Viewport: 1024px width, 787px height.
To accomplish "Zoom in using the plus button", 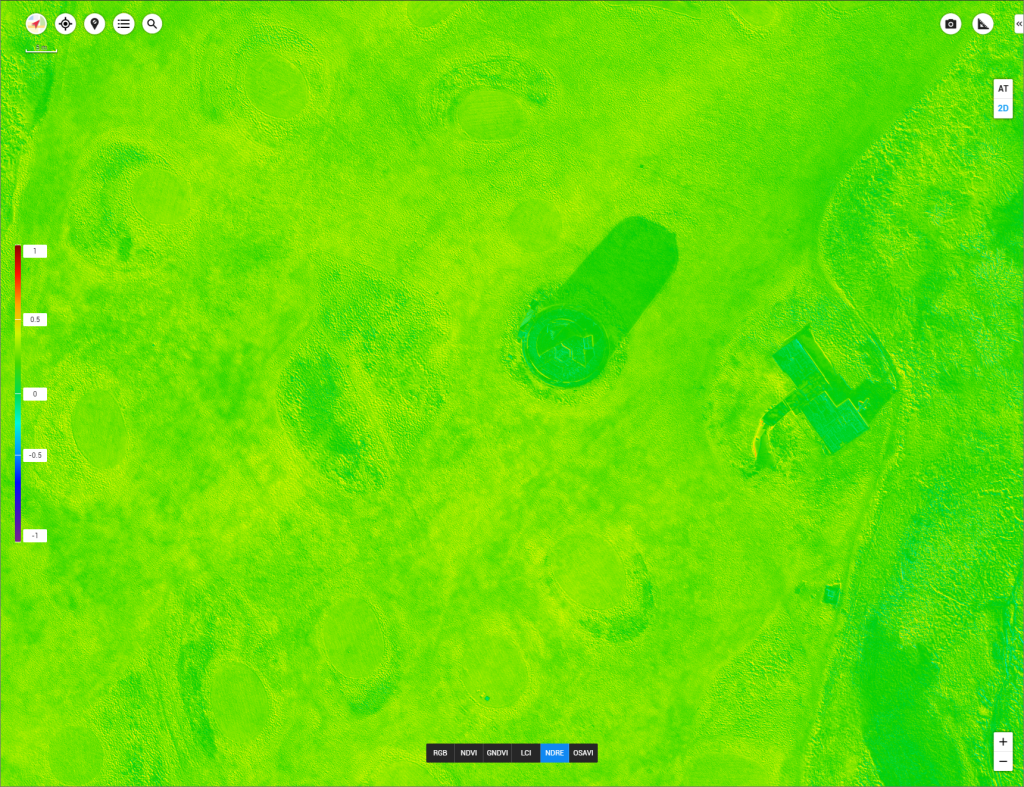I will click(1003, 742).
